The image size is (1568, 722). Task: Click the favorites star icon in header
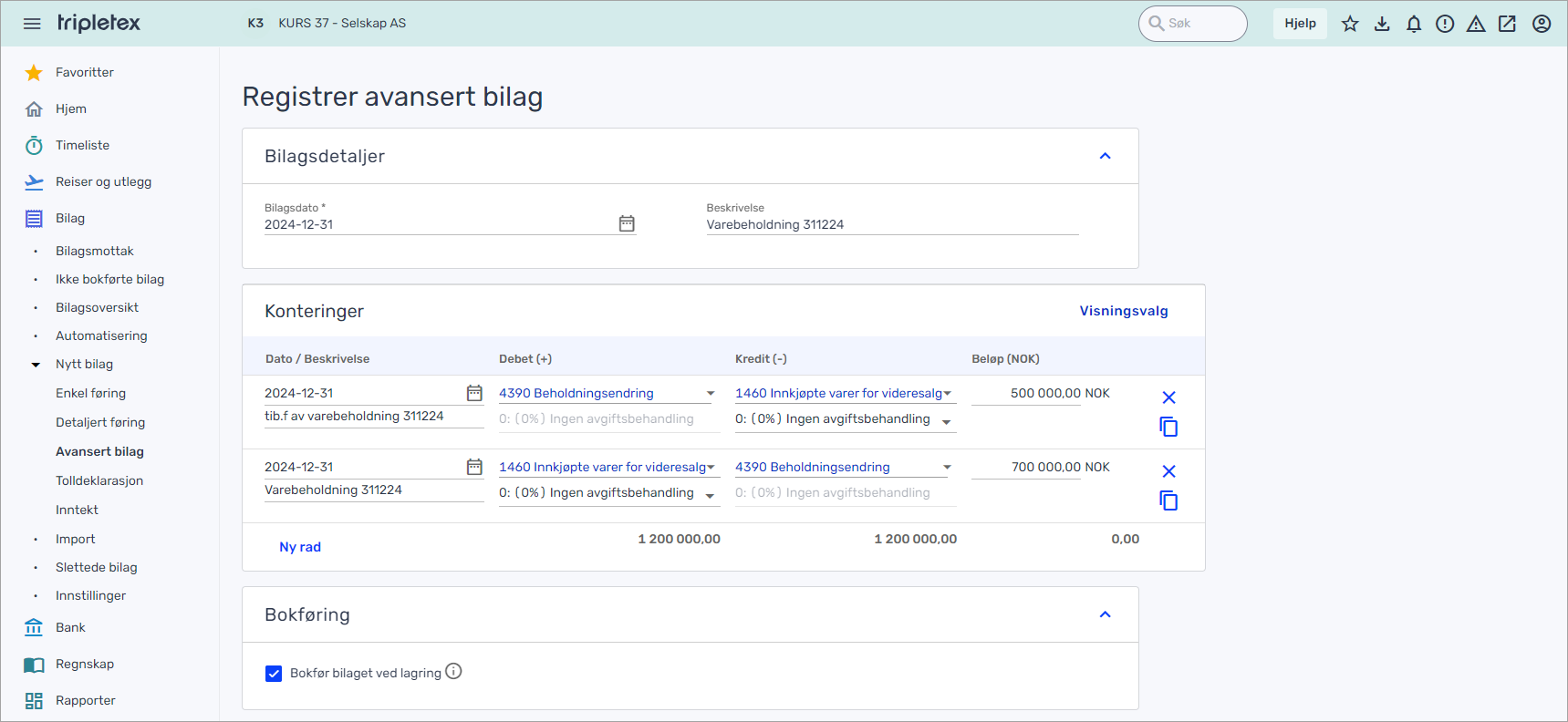(1350, 24)
